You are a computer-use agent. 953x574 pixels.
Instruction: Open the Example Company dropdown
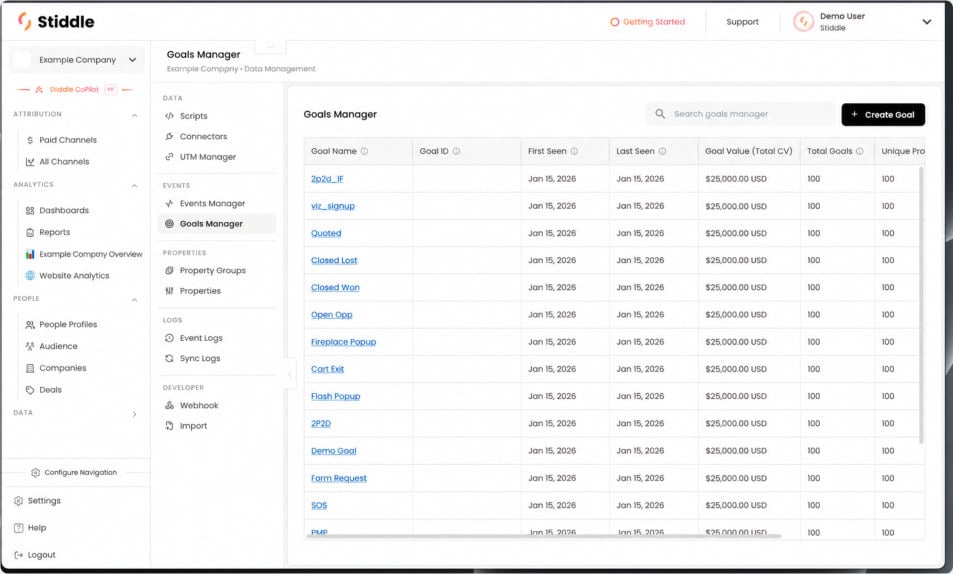point(77,60)
